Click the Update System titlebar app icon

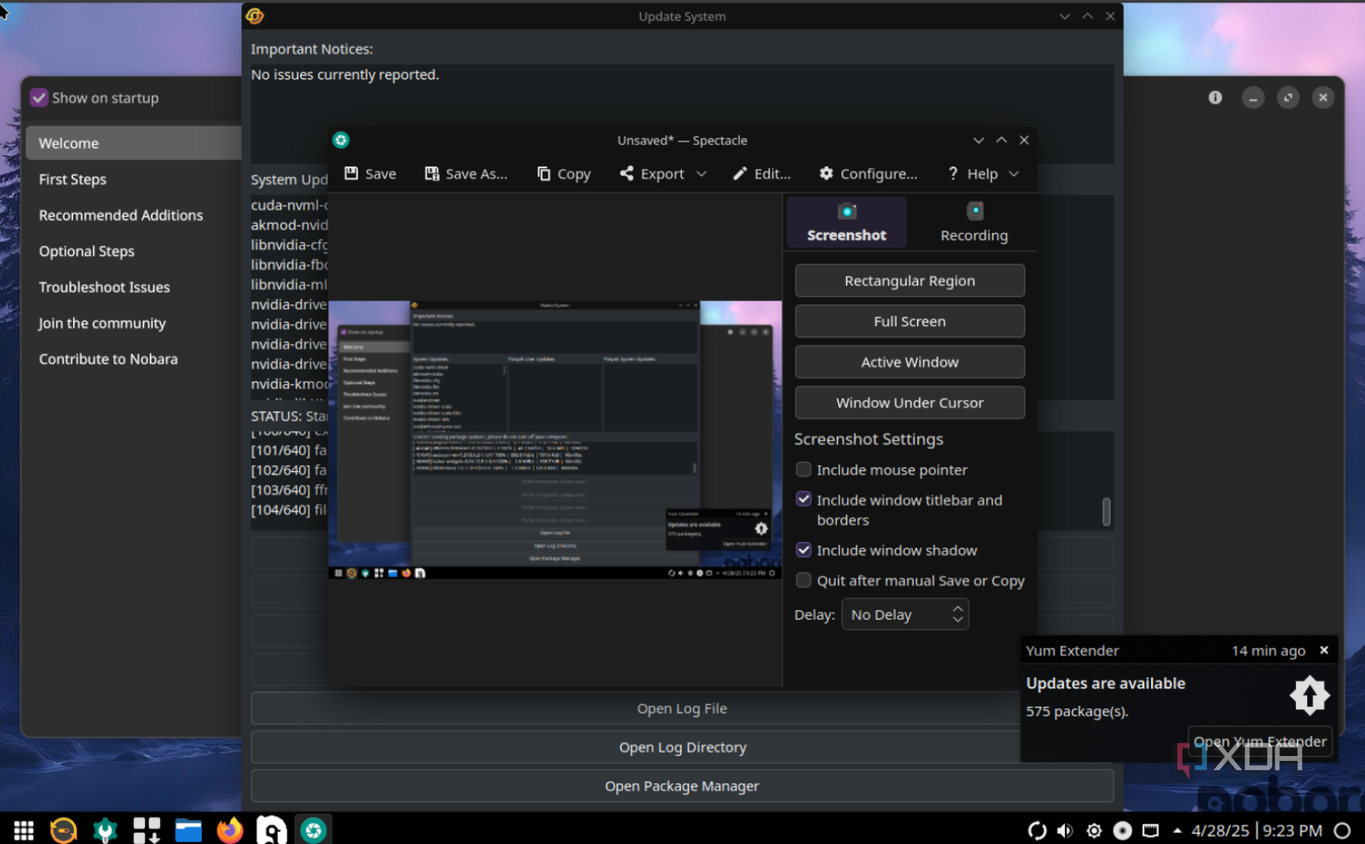[x=255, y=16]
